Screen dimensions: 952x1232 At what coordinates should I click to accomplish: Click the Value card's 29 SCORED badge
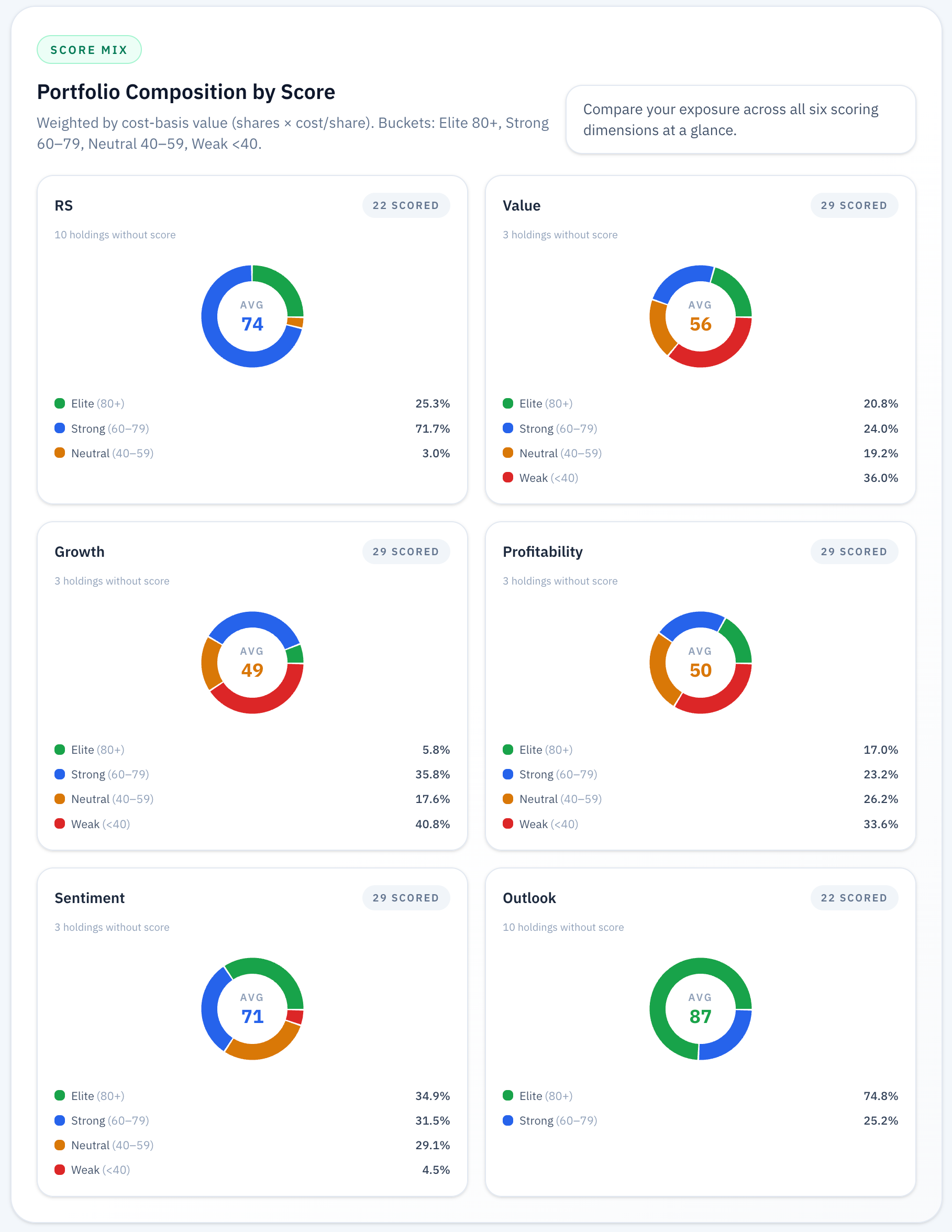click(x=854, y=205)
